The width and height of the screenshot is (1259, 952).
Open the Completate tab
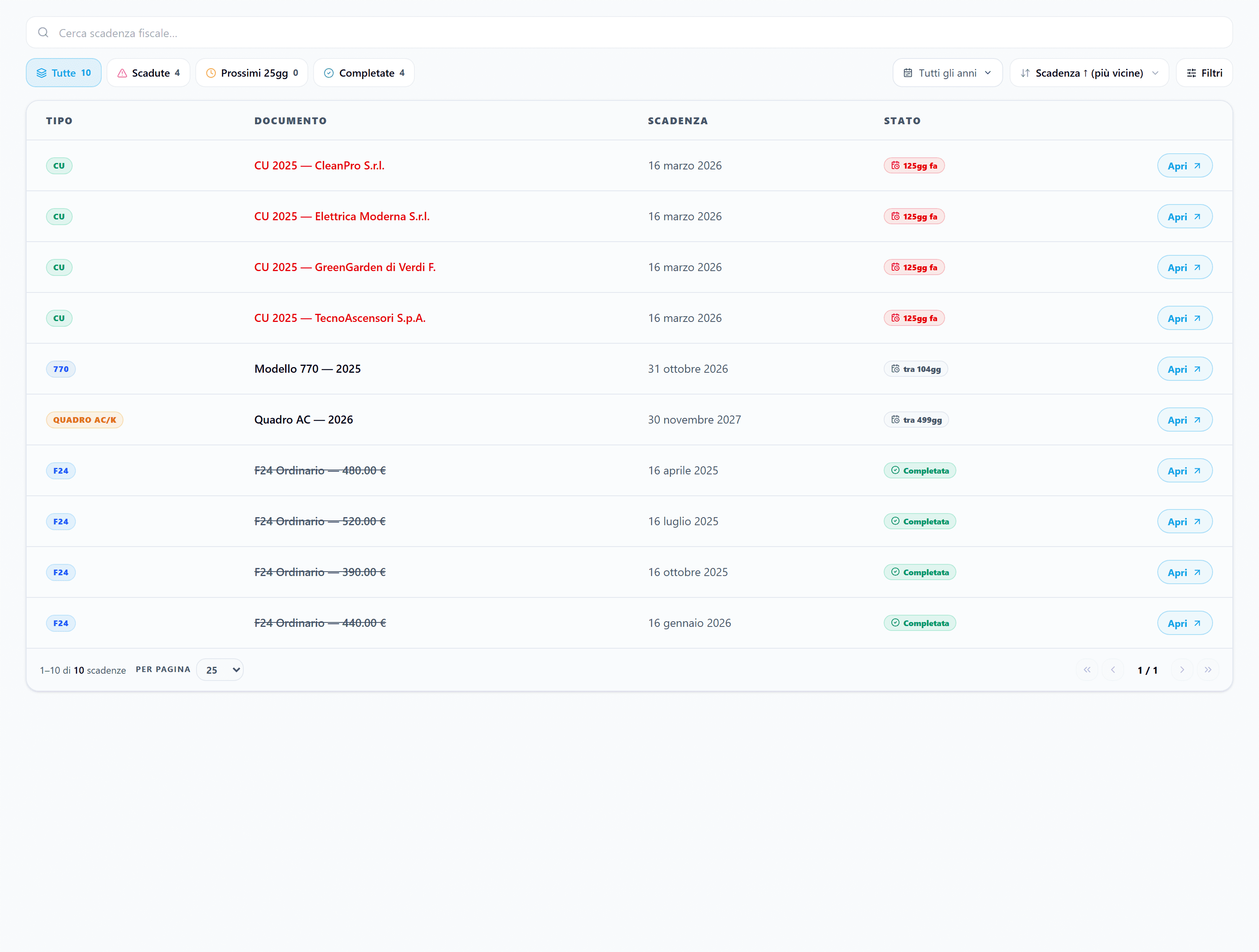tap(364, 73)
